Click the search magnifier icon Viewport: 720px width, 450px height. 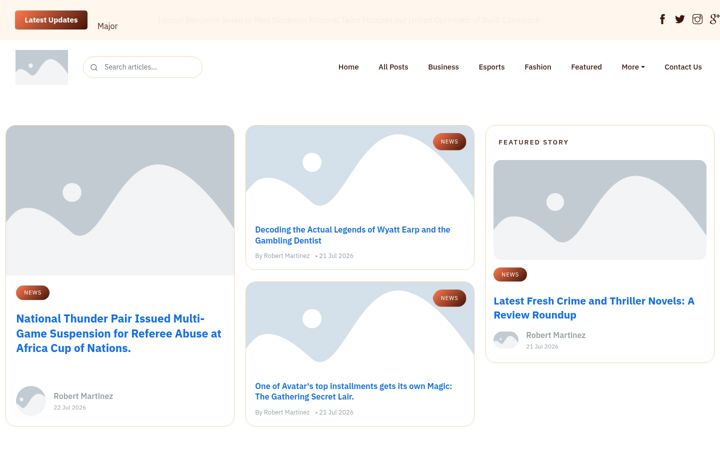click(x=94, y=68)
